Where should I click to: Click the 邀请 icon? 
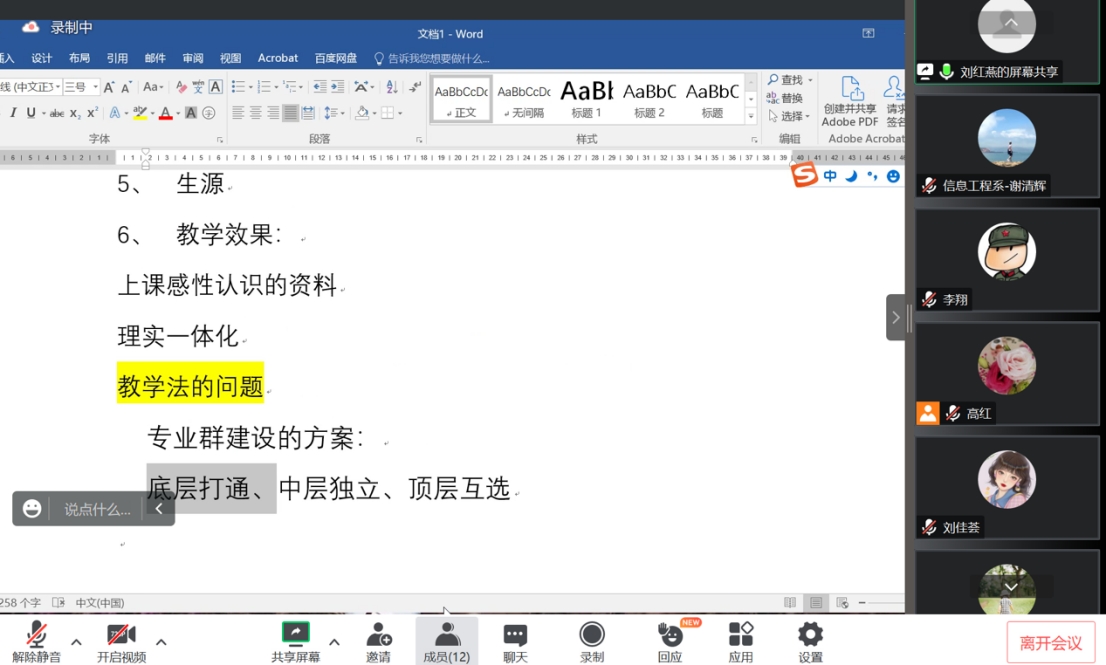click(x=379, y=642)
